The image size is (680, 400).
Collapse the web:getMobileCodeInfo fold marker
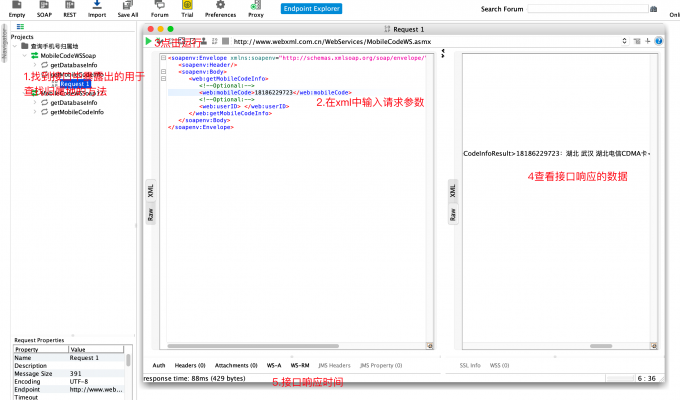(163, 79)
